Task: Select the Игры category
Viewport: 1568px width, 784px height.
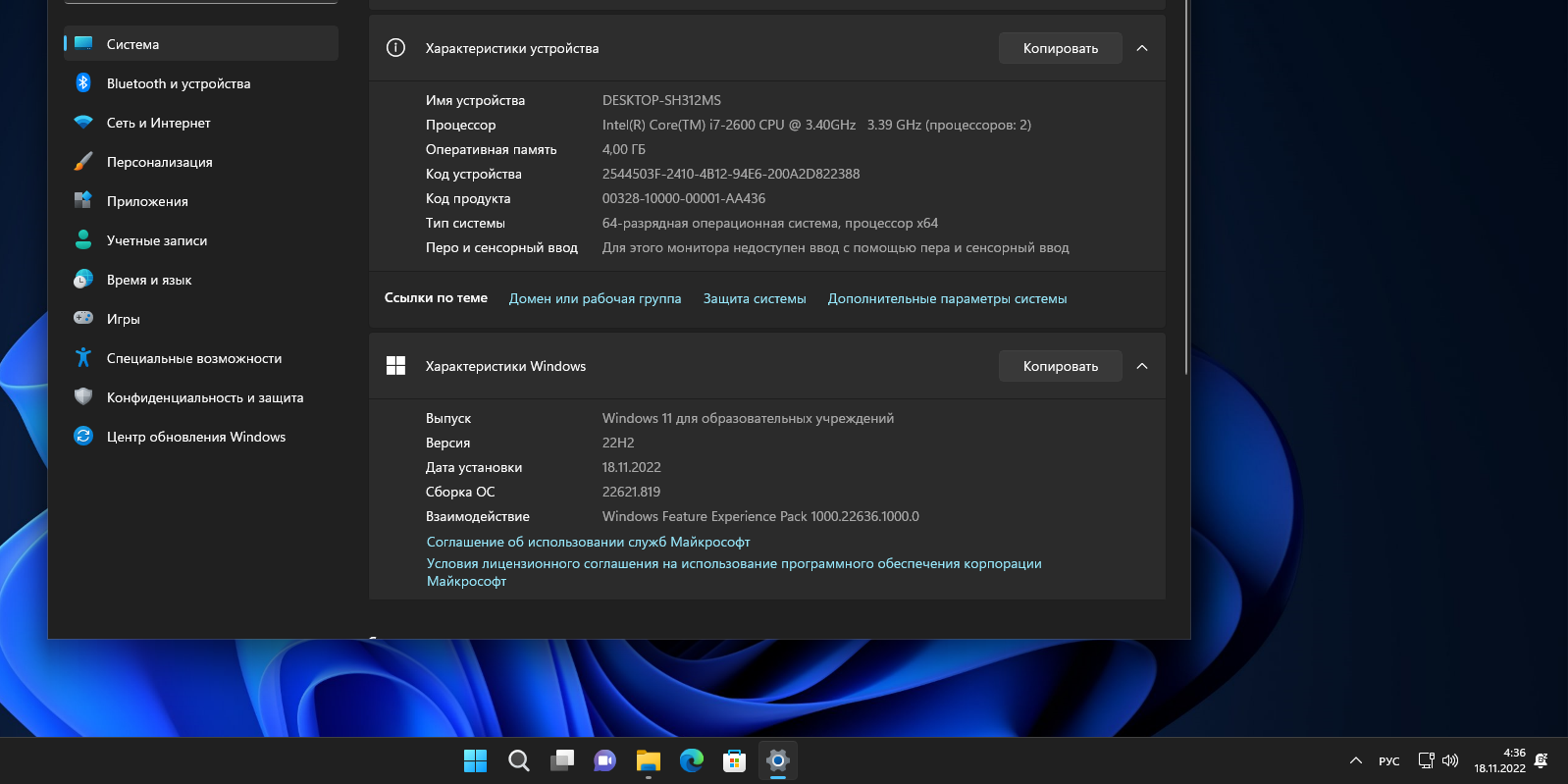Action: 201,318
